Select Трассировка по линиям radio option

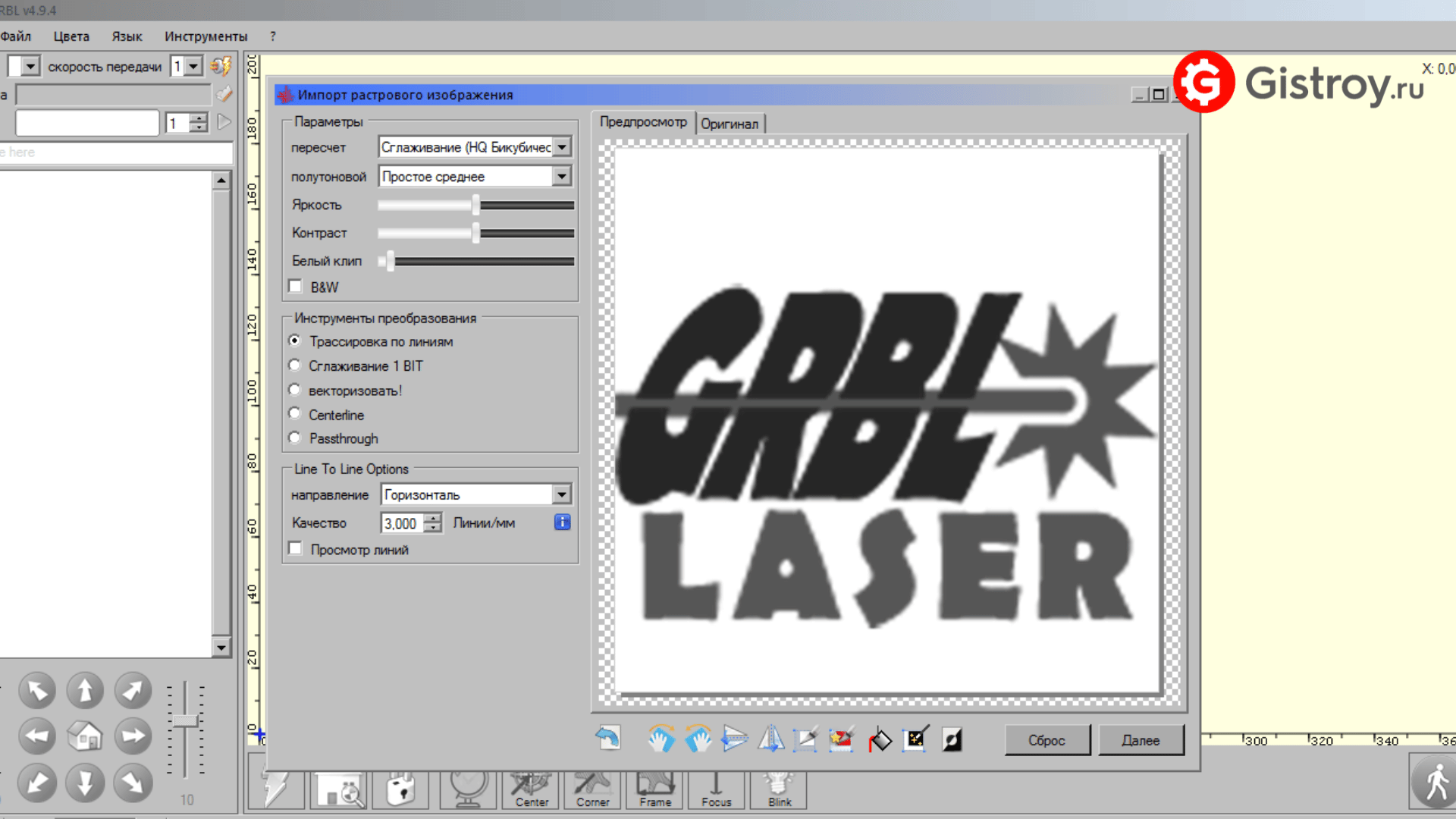click(x=295, y=341)
